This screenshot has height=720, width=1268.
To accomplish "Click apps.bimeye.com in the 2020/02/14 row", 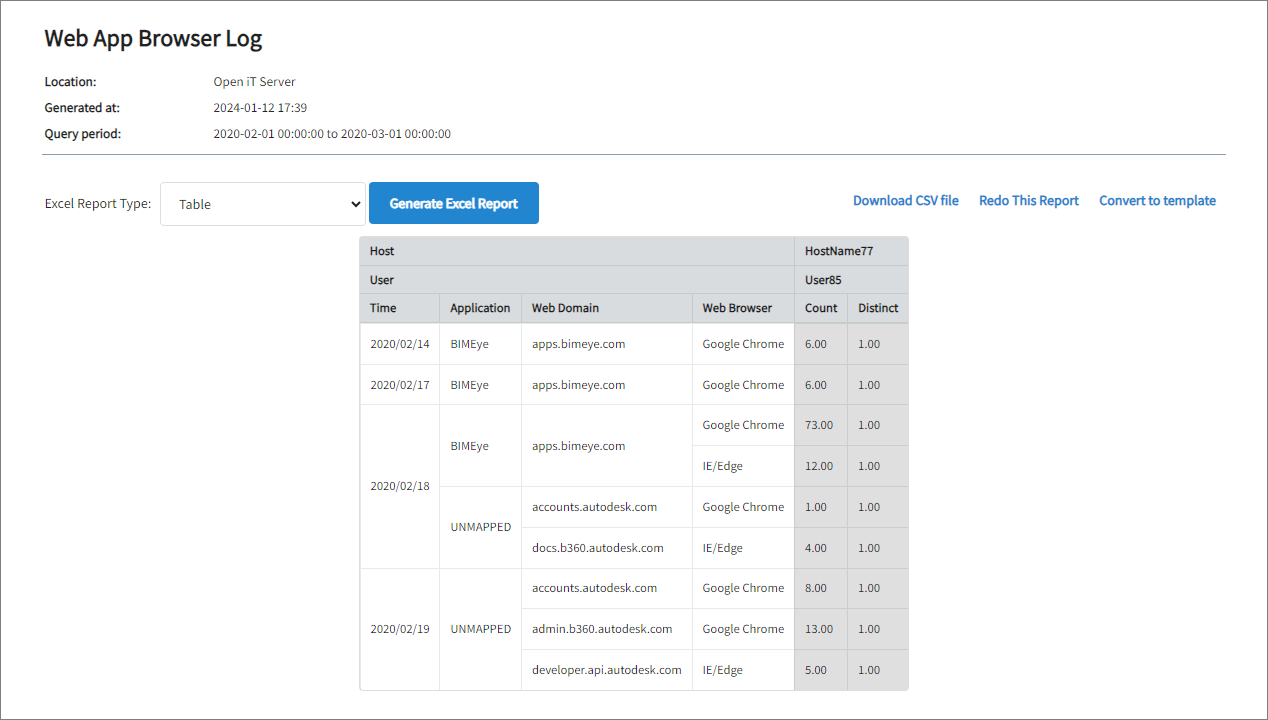I will pos(578,343).
